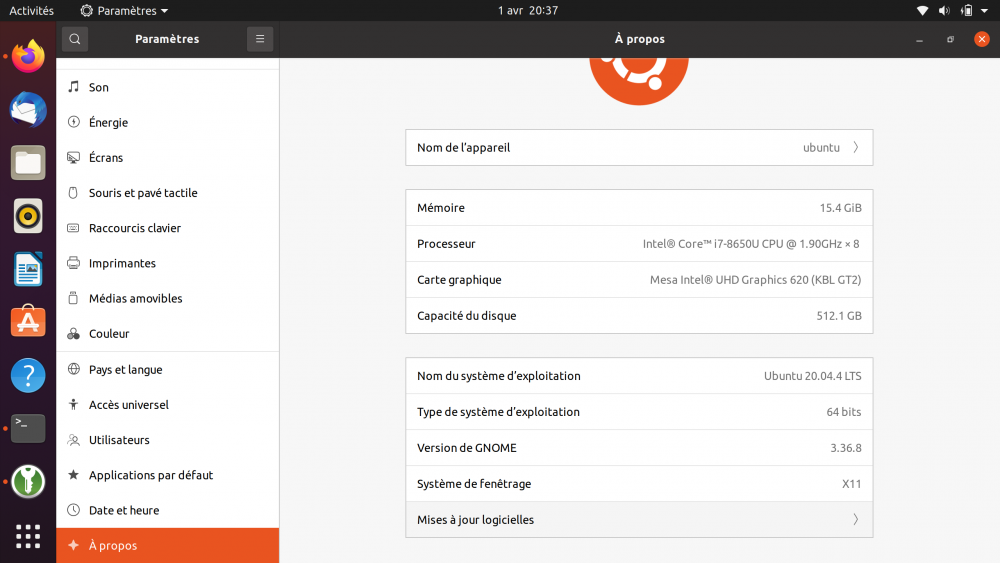The image size is (1000, 563).
Task: Click the 64 bits value
Action: pyautogui.click(x=844, y=412)
